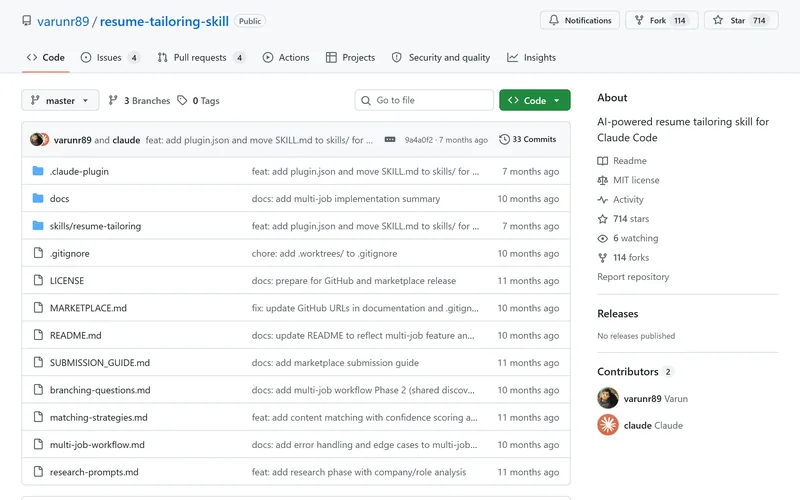Click the varunr89 contributor avatar
This screenshot has height=500, width=800.
(608, 398)
